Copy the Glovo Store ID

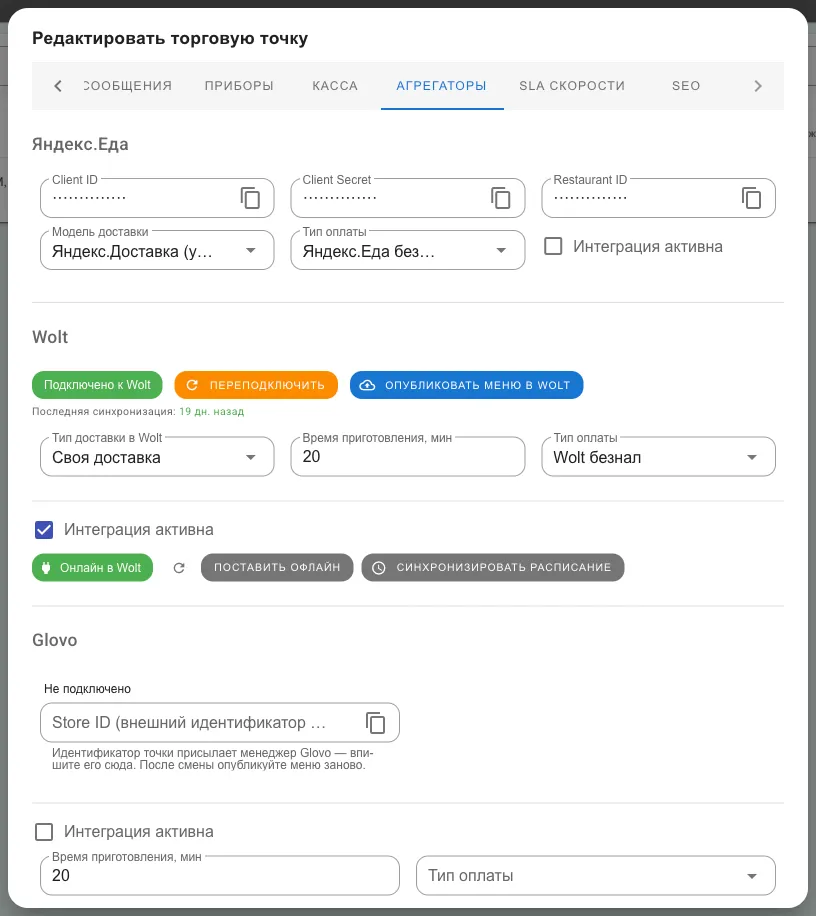point(376,723)
